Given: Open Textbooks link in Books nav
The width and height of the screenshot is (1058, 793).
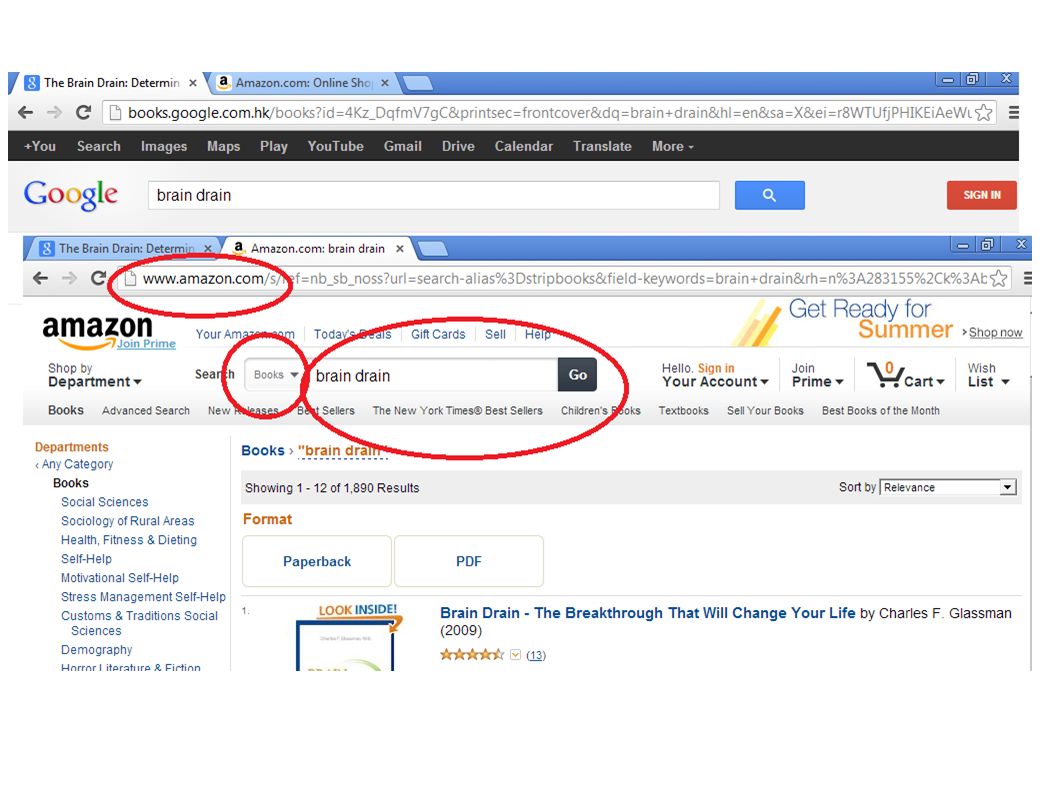Looking at the screenshot, I should coord(684,410).
